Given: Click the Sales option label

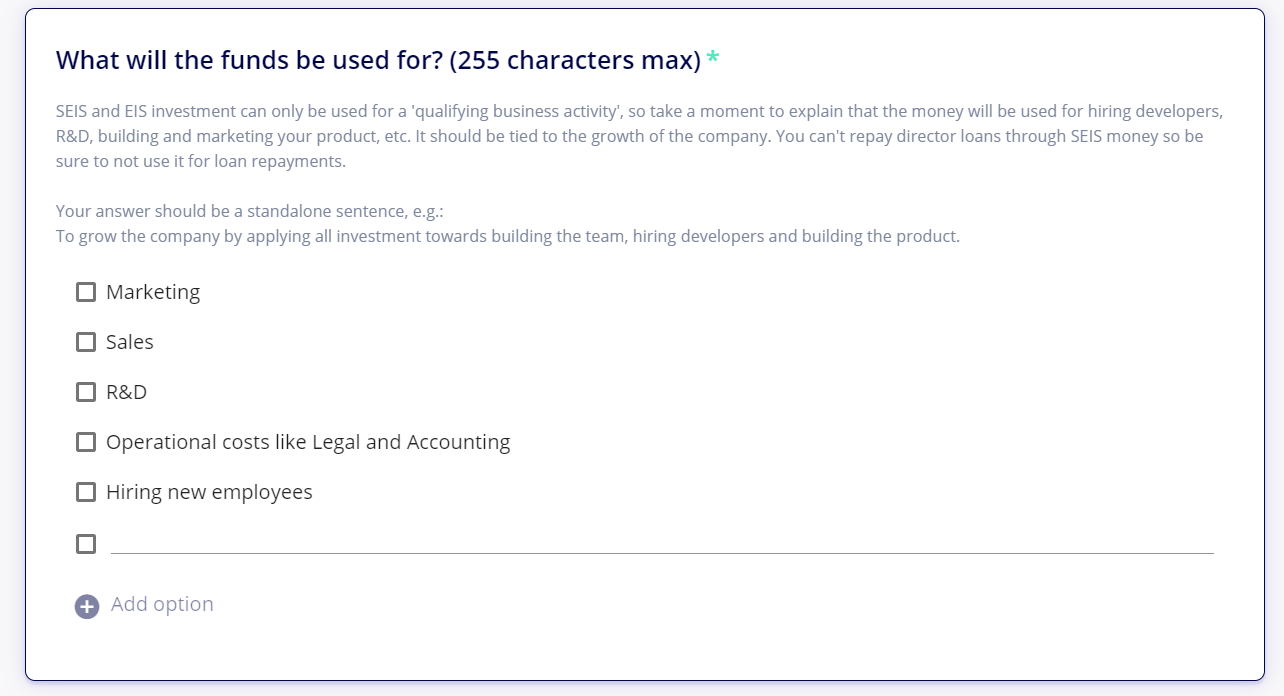Looking at the screenshot, I should pyautogui.click(x=130, y=342).
